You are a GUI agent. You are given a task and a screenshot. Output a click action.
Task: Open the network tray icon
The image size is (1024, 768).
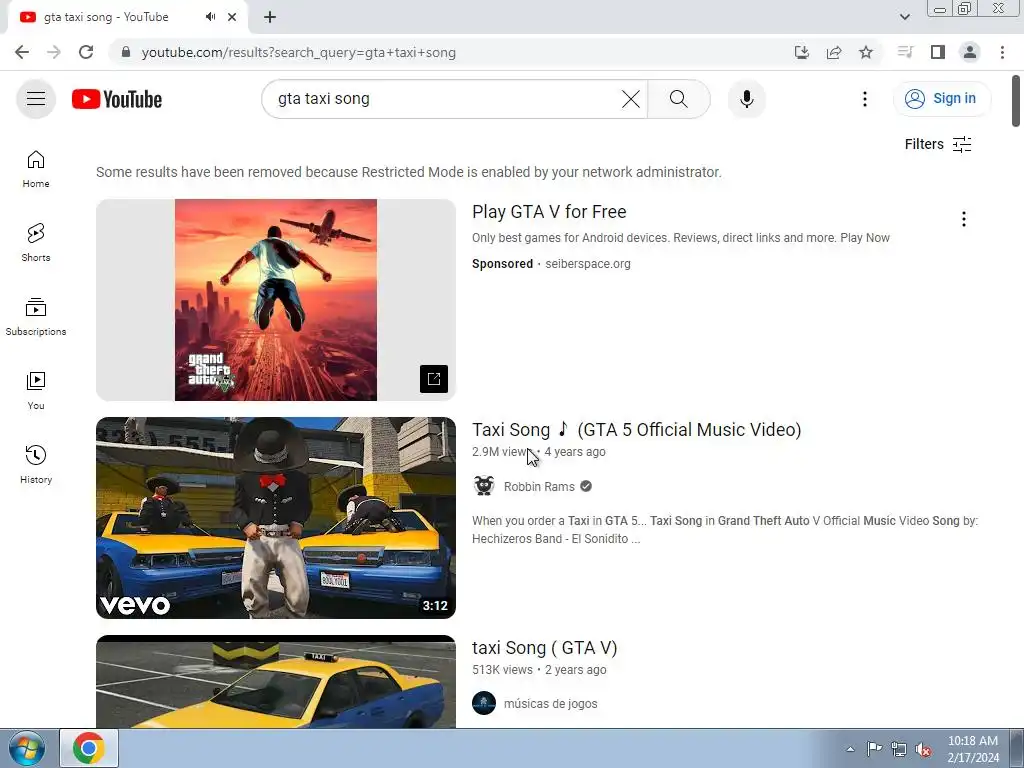pyautogui.click(x=899, y=749)
